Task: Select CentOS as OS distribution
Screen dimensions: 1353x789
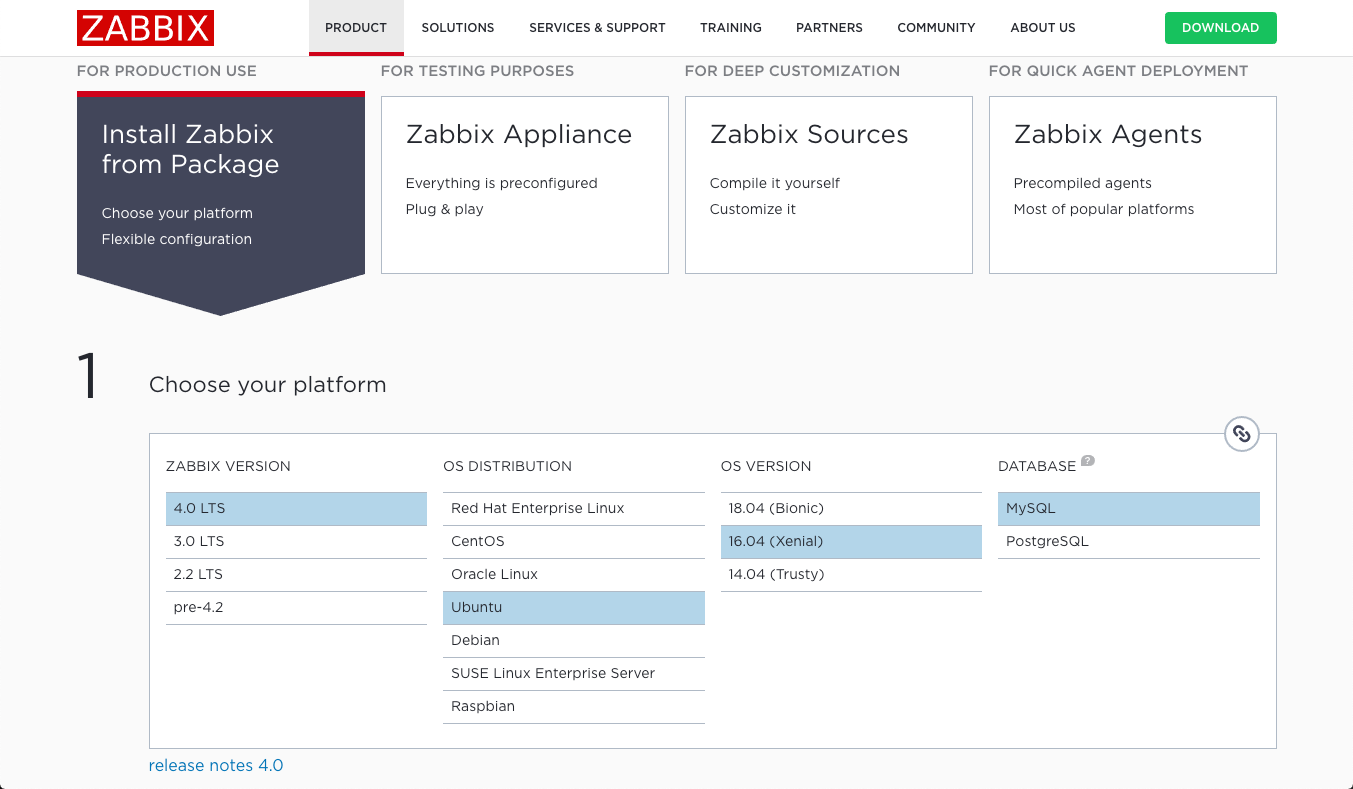Action: [x=573, y=541]
